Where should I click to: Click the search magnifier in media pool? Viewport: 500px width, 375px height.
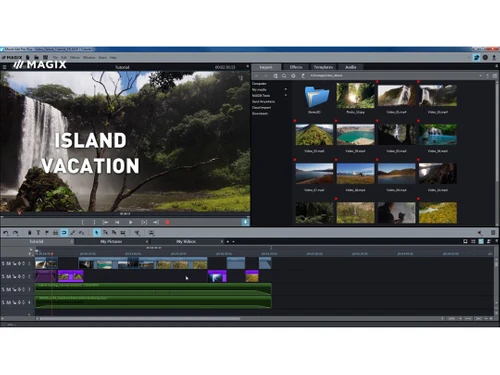284,76
